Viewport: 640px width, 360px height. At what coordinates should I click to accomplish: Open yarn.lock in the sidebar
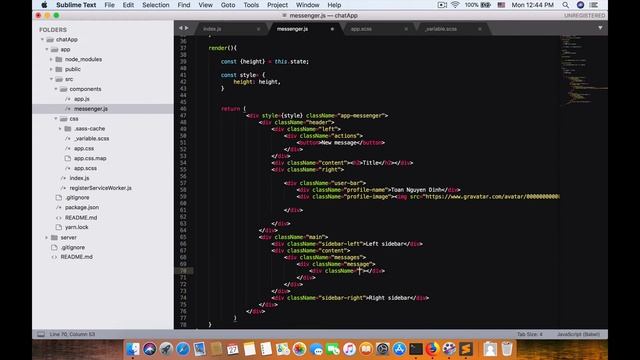76,227
